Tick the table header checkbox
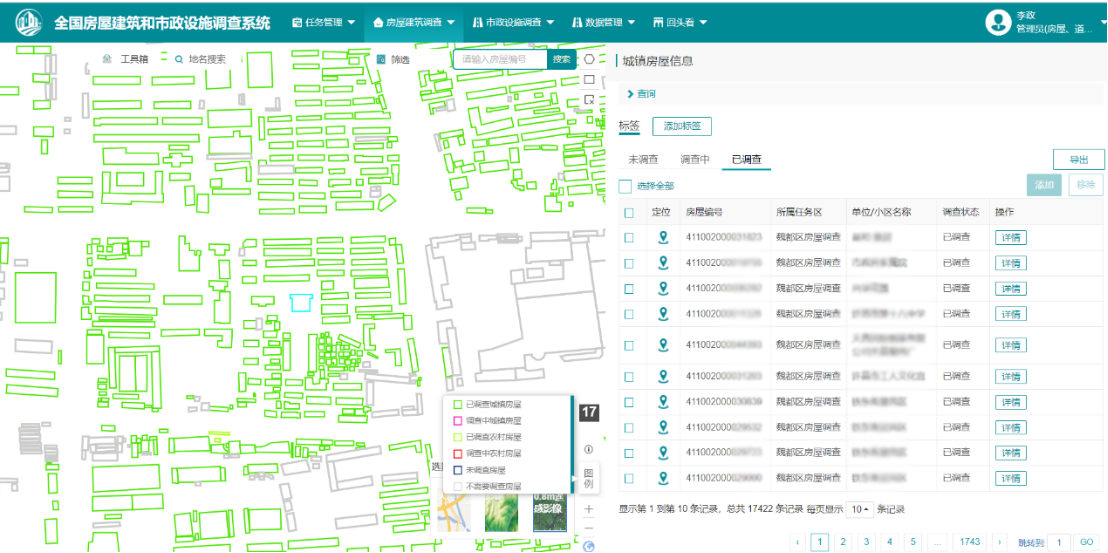The height and width of the screenshot is (553, 1108). point(629,212)
